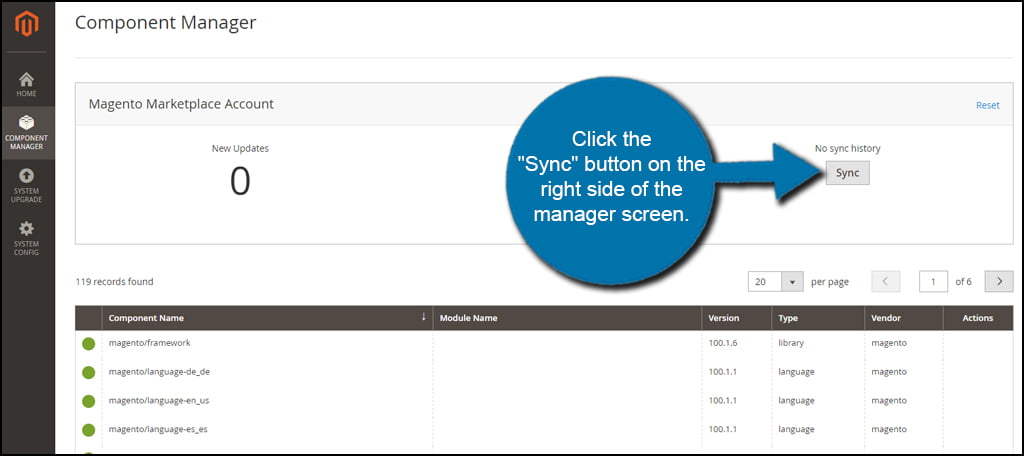
Task: Open the 20 per page dropdown arrow
Action: pos(792,282)
